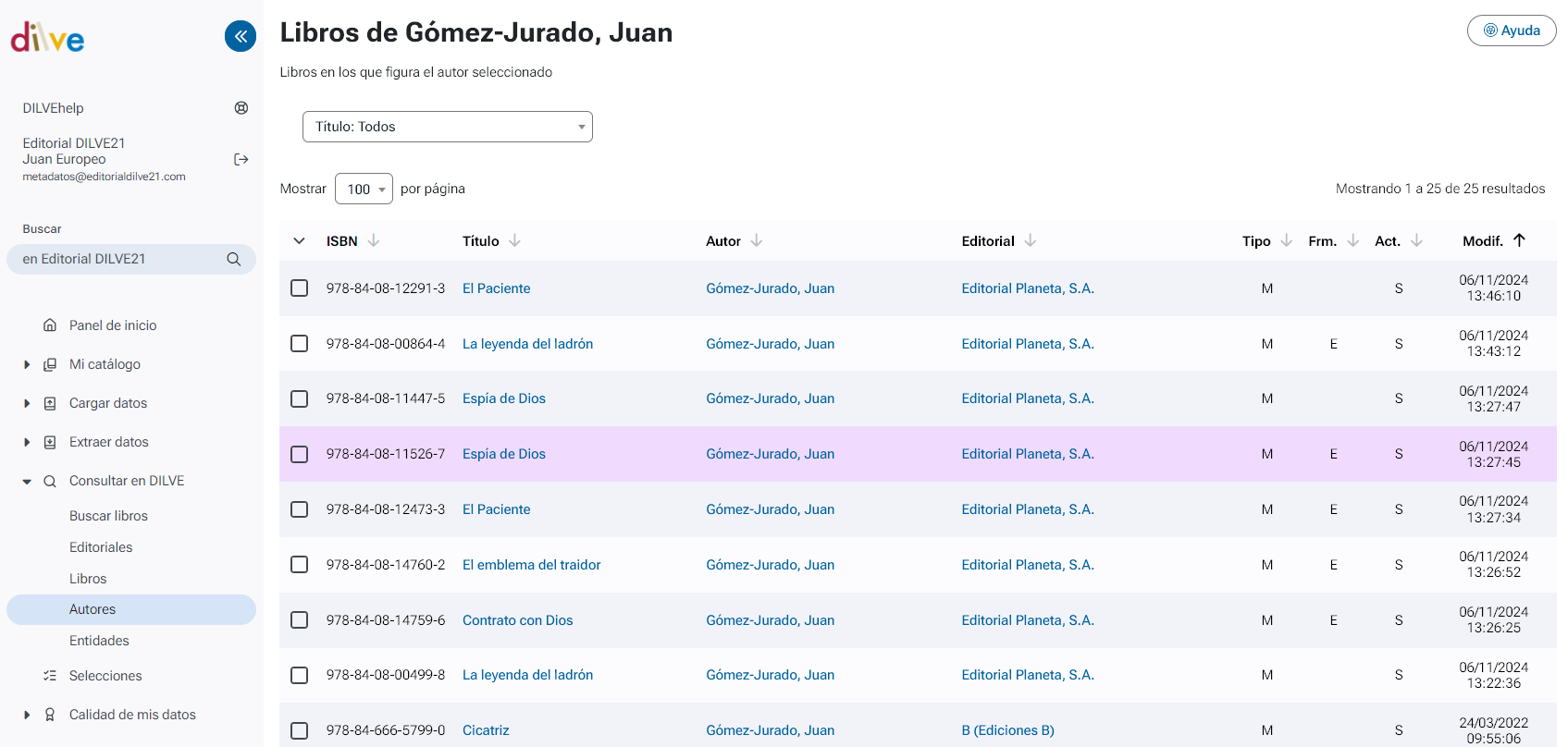Image resolution: width=1568 pixels, height=747 pixels.
Task: Click metadatos@editorialdilve21.com email text
Action: pyautogui.click(x=104, y=177)
